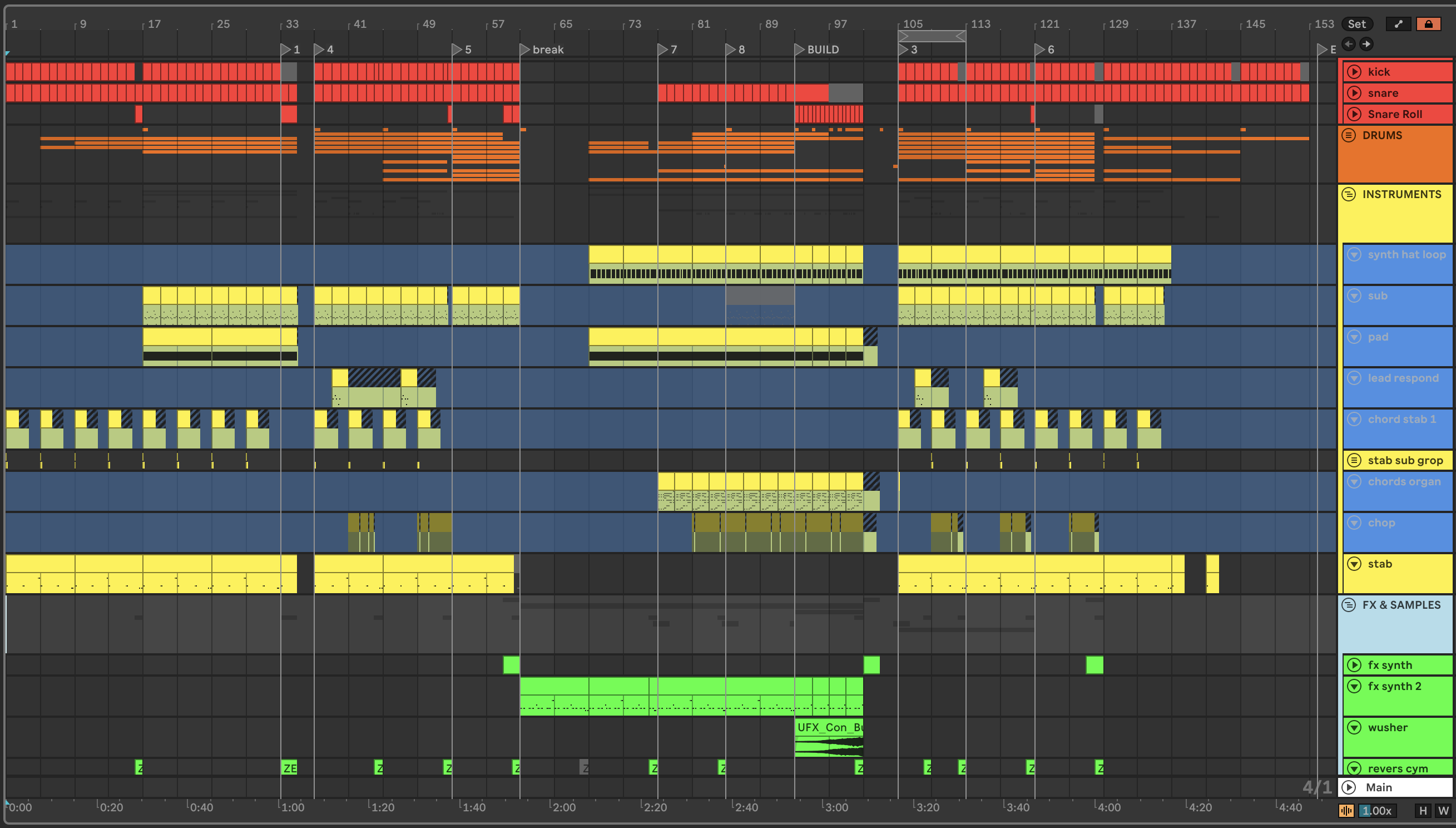This screenshot has width=1456, height=828.
Task: Collapse the FX & SAMPLES group
Action: 1349,605
